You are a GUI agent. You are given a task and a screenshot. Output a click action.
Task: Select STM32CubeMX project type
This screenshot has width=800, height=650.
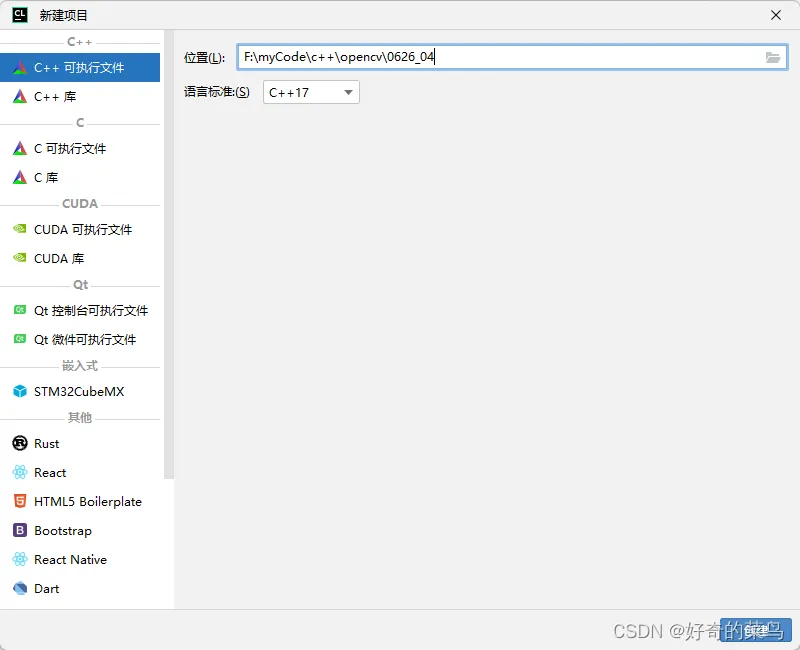point(80,391)
